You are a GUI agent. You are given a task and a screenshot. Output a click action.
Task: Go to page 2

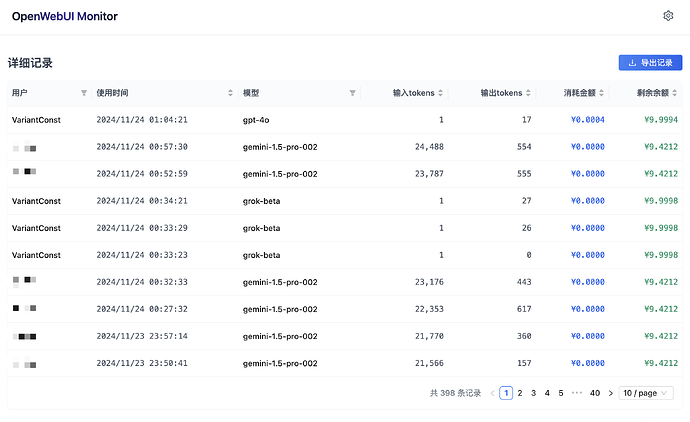pos(520,393)
